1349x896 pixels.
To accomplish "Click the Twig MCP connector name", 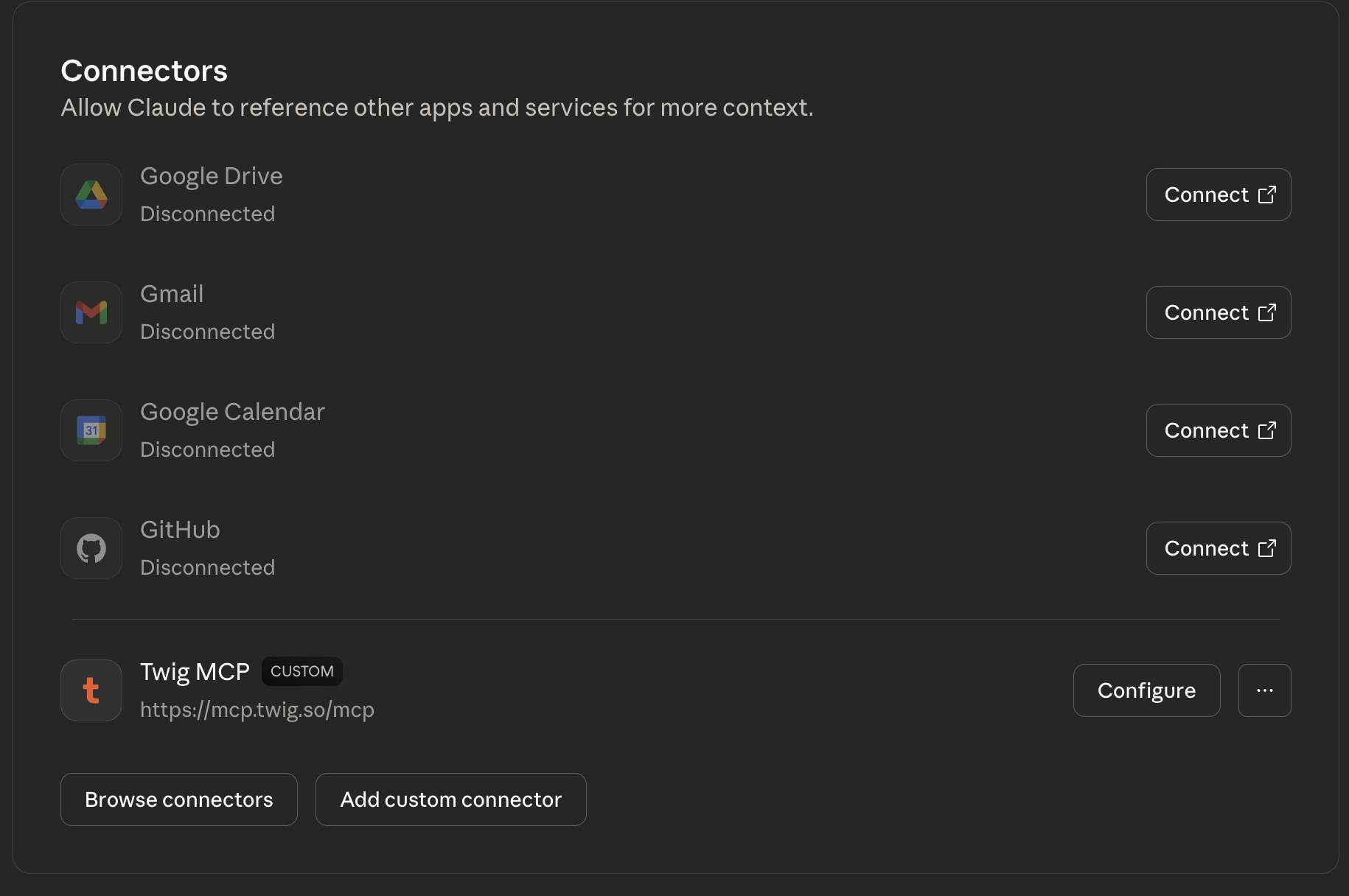I will click(x=195, y=672).
